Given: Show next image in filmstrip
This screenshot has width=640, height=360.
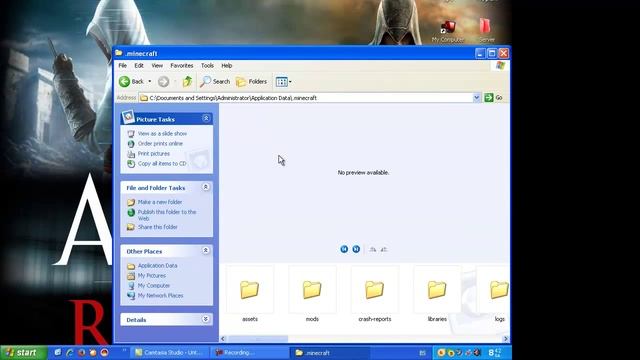Looking at the screenshot, I should (x=356, y=249).
